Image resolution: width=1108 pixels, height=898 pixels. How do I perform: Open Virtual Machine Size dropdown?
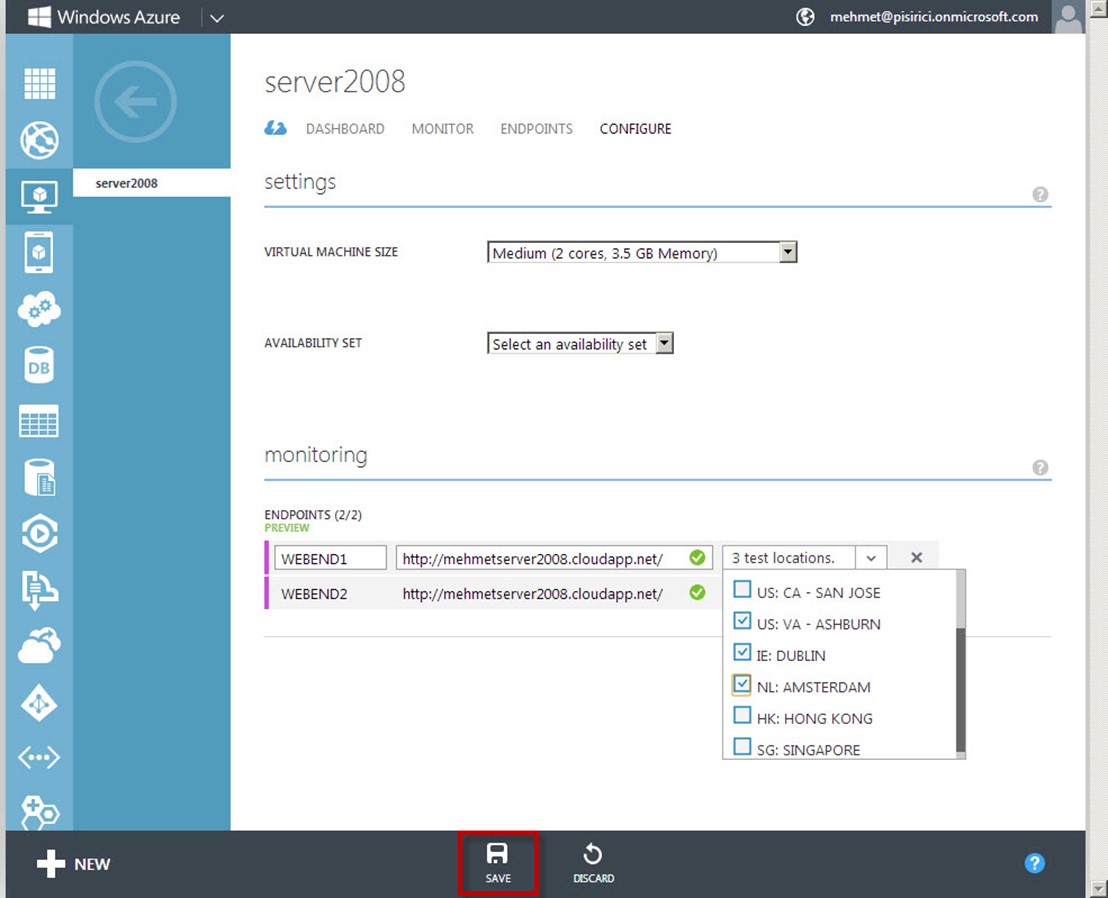(642, 252)
